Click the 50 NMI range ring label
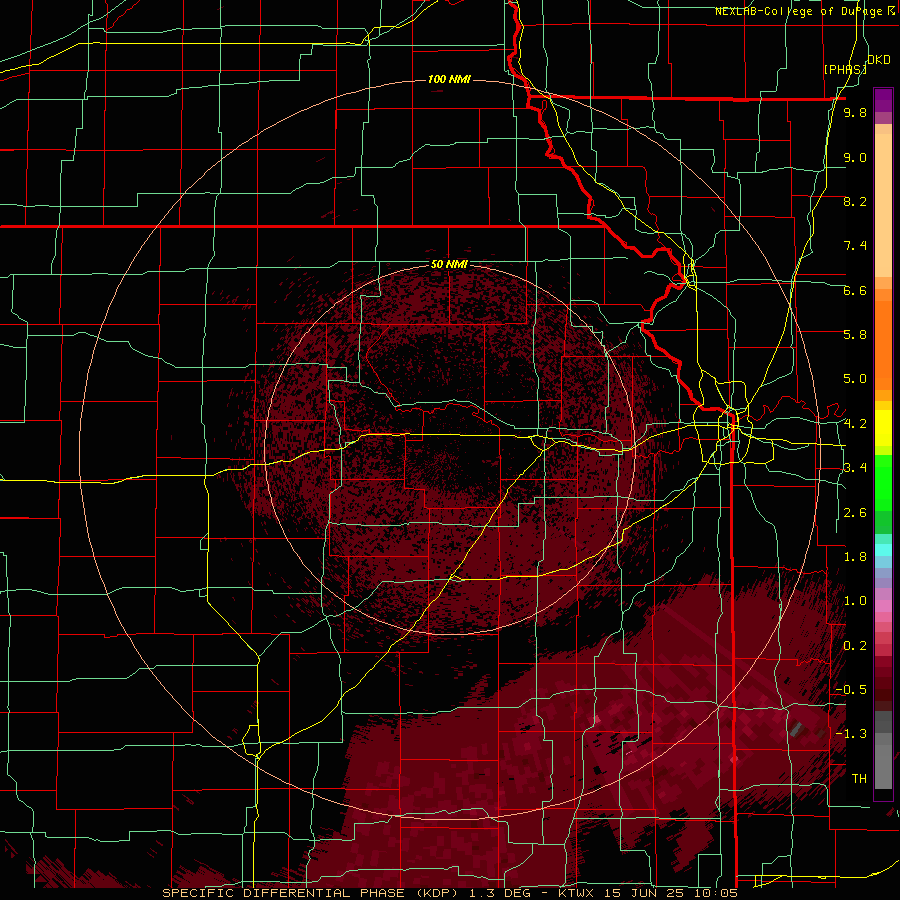 [449, 265]
